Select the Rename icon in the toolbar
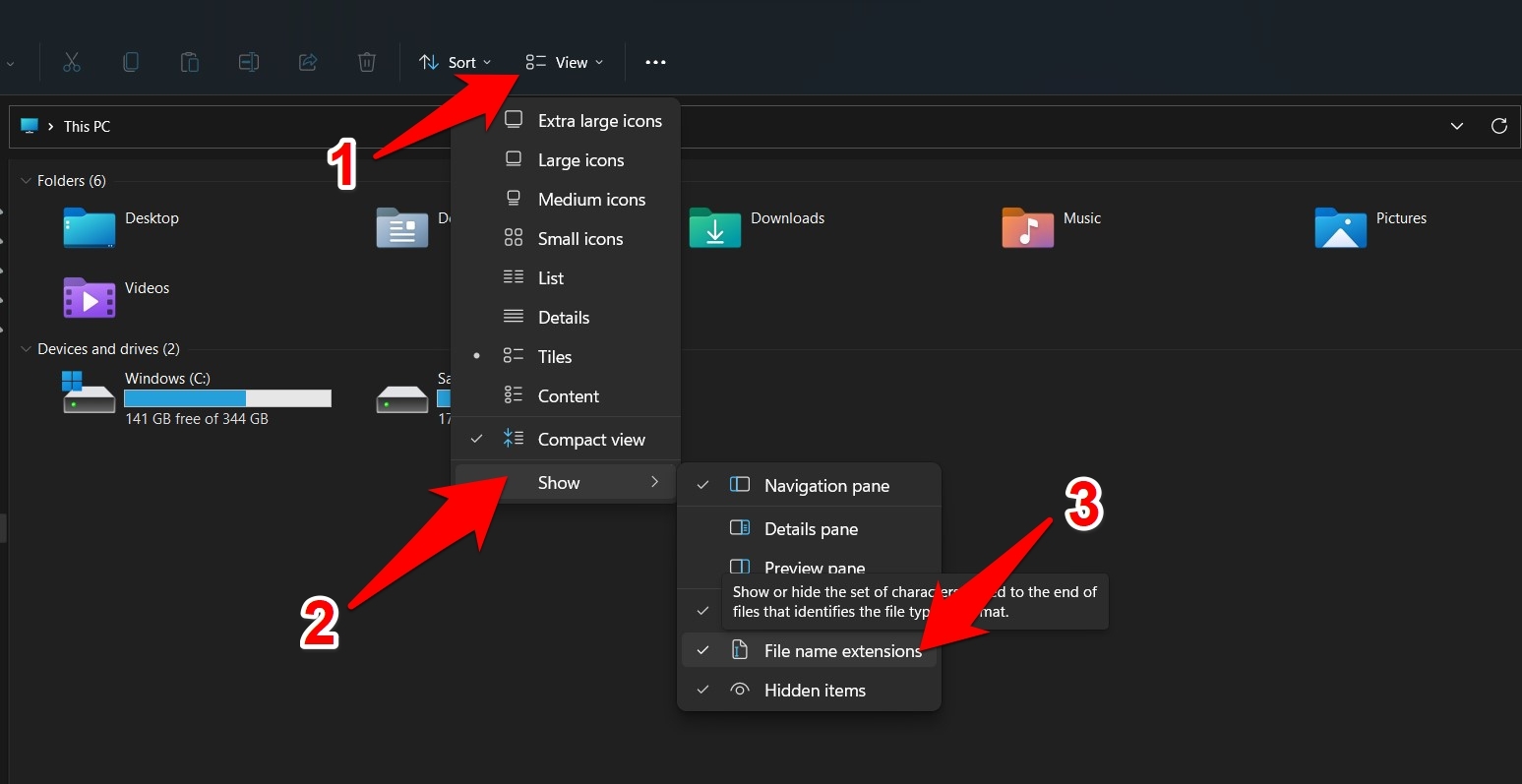This screenshot has width=1522, height=784. tap(248, 62)
